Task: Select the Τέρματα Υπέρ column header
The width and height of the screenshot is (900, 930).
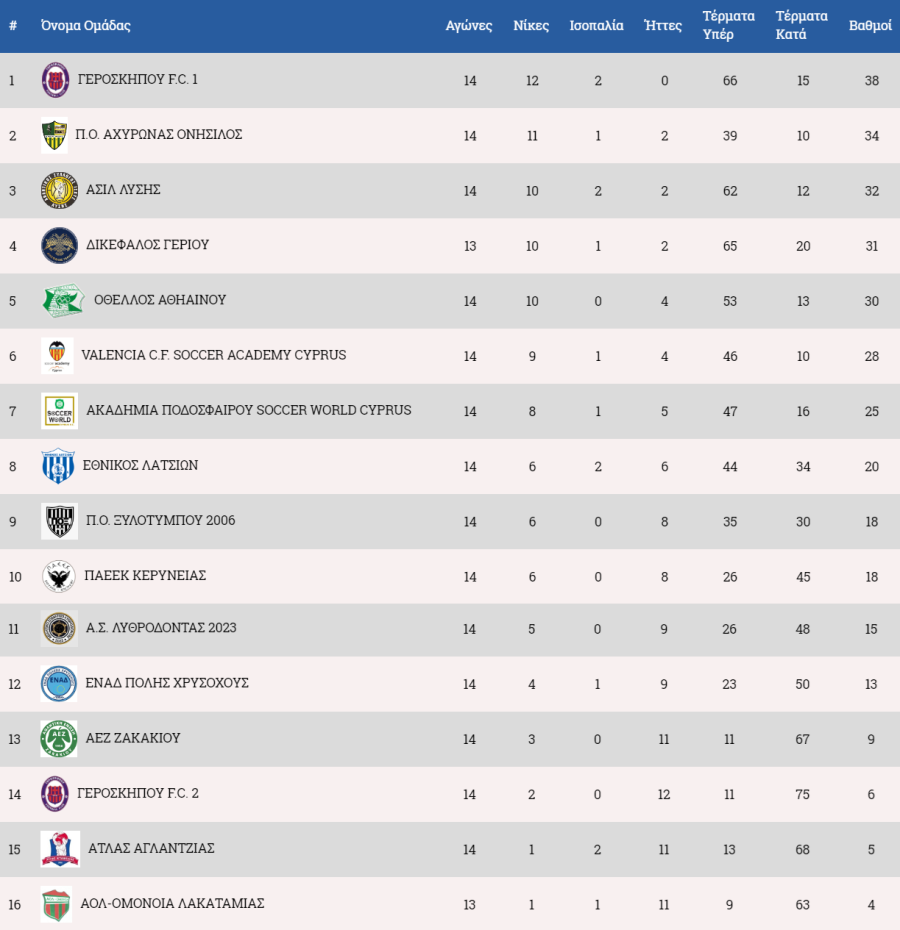Action: click(x=729, y=25)
